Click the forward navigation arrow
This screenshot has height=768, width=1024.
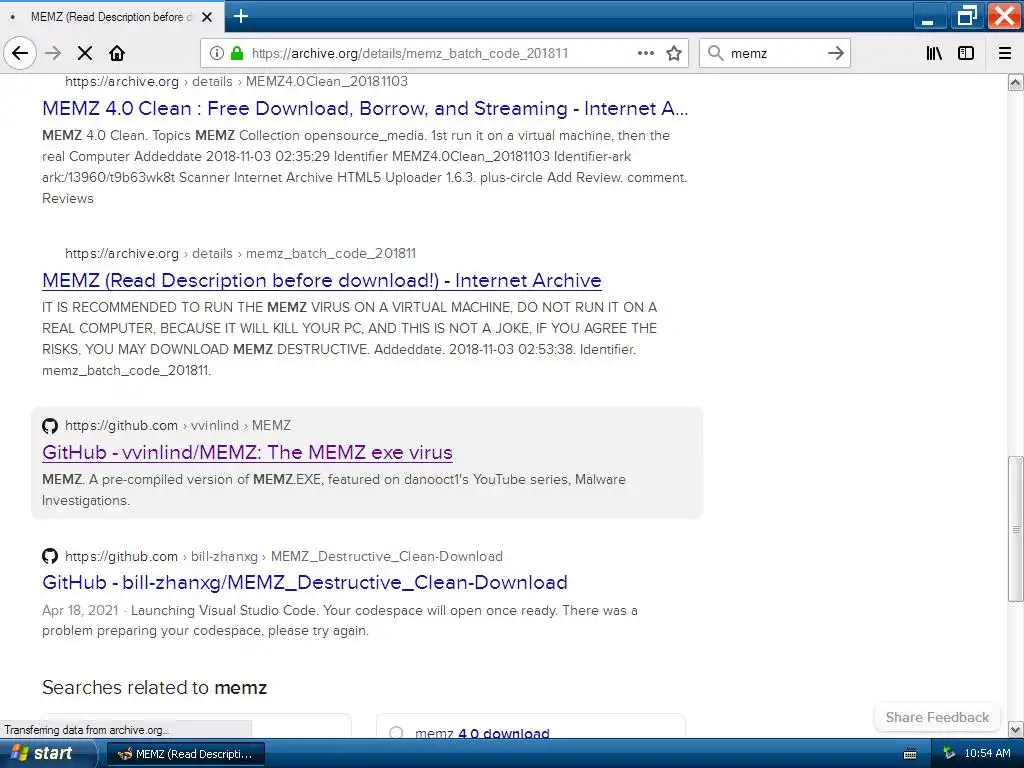pyautogui.click(x=53, y=53)
